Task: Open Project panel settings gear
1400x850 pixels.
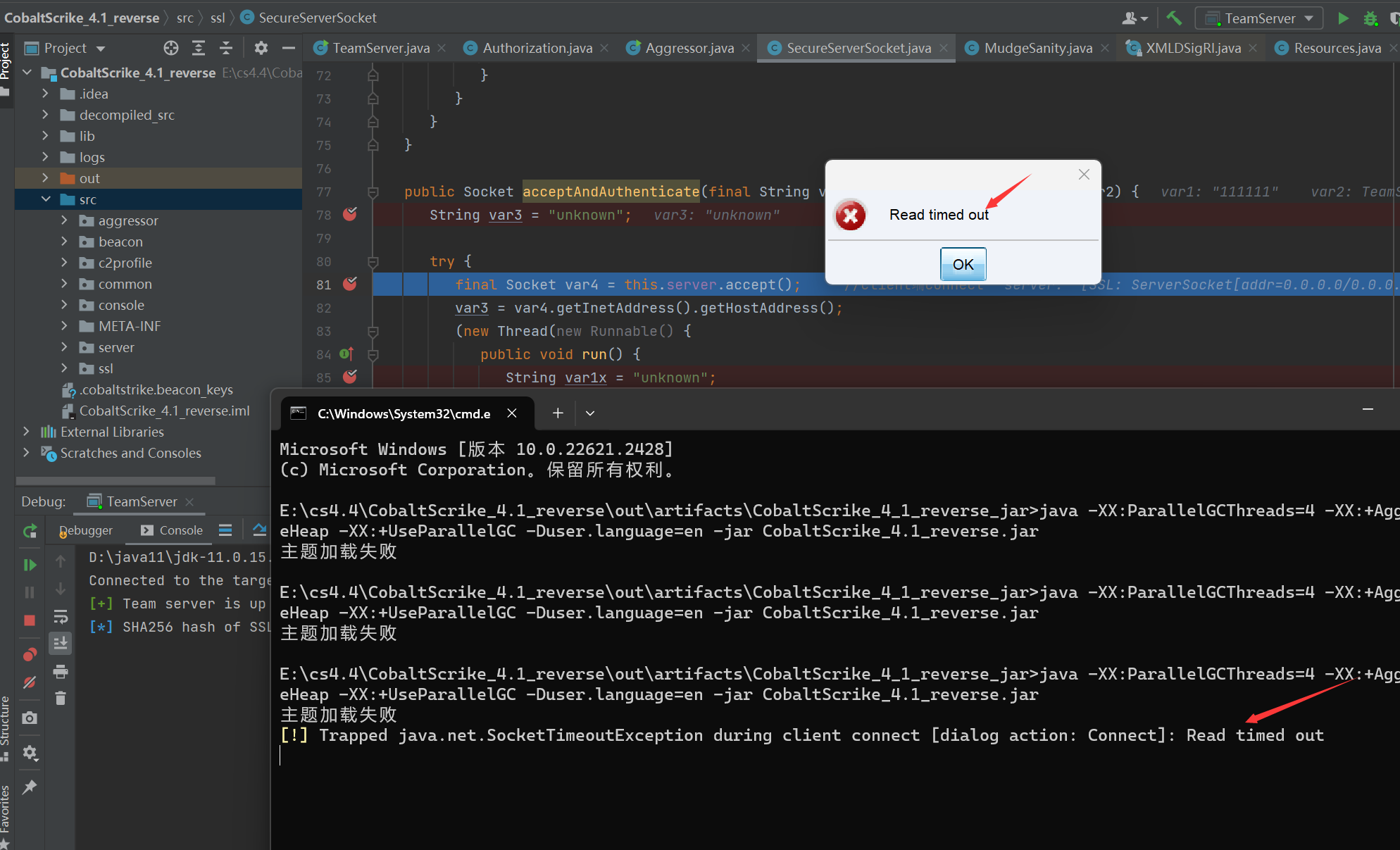Action: (x=261, y=48)
